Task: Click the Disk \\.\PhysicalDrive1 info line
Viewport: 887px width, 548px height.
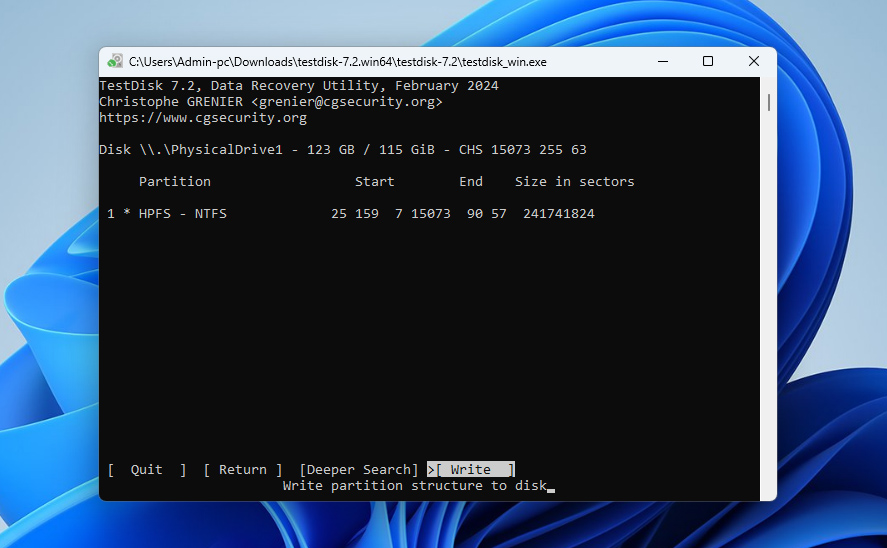Action: click(x=343, y=150)
